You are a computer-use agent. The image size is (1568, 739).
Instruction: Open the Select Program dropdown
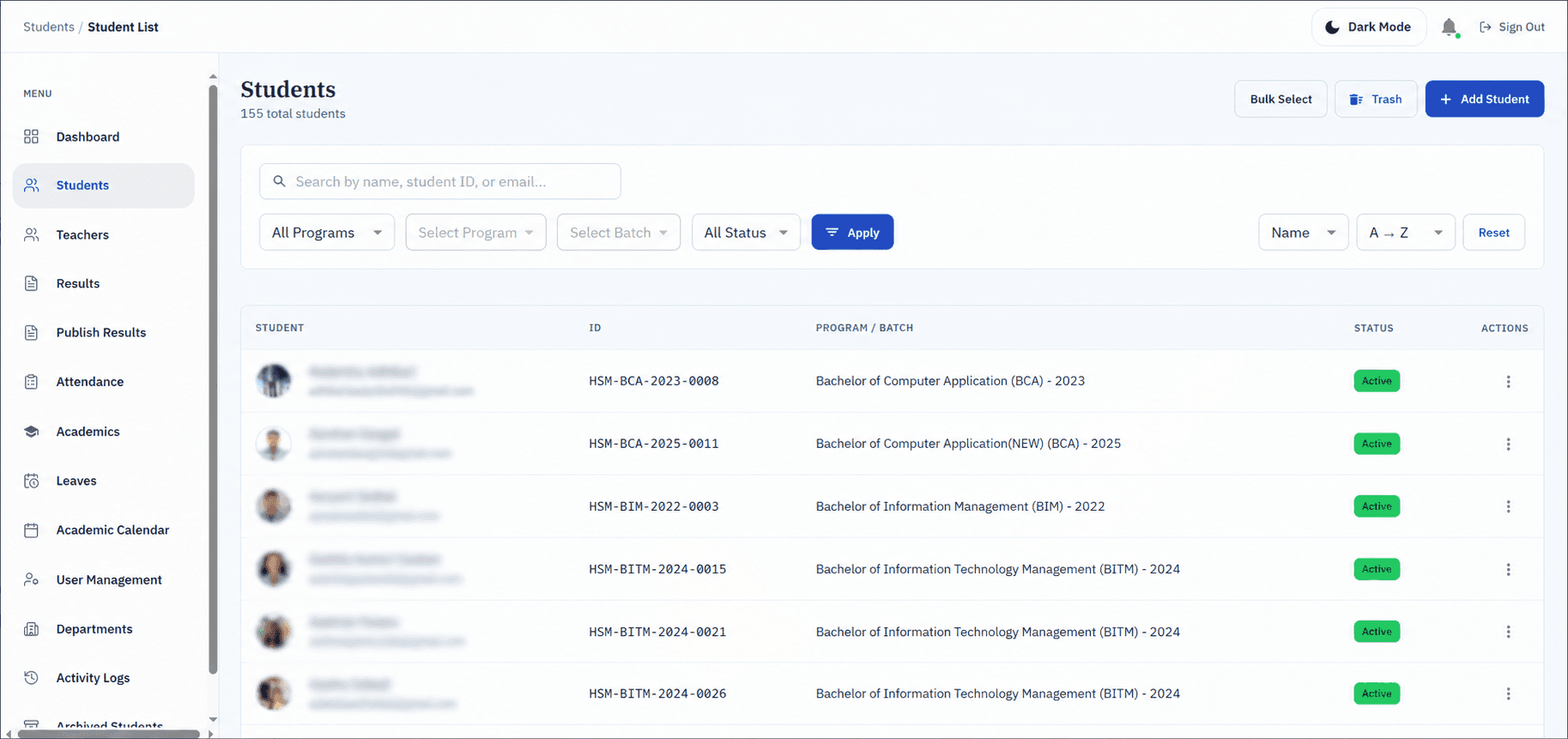point(475,233)
